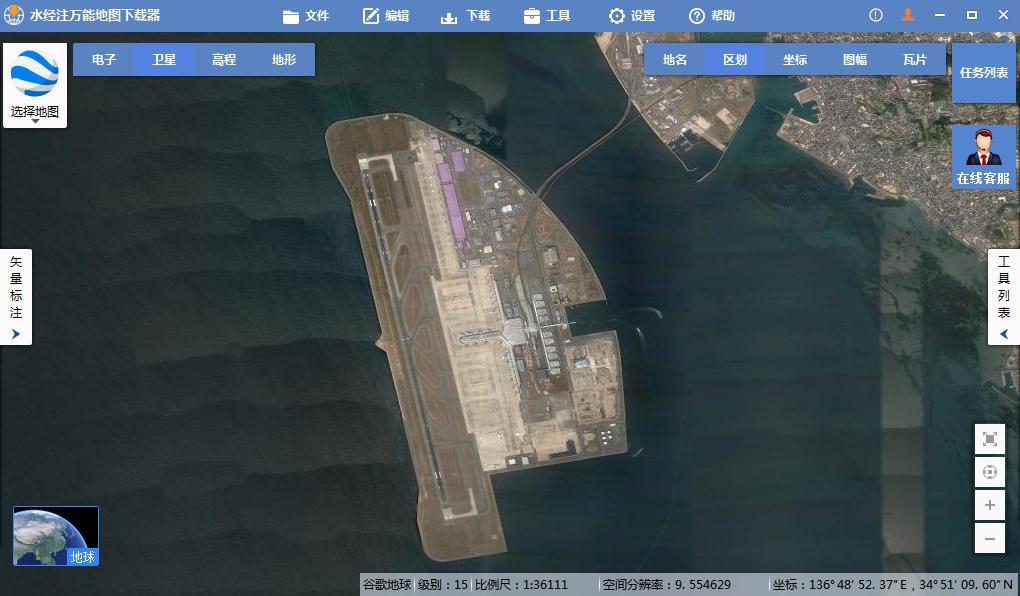
Task: Minimize the window
Action: [x=940, y=15]
